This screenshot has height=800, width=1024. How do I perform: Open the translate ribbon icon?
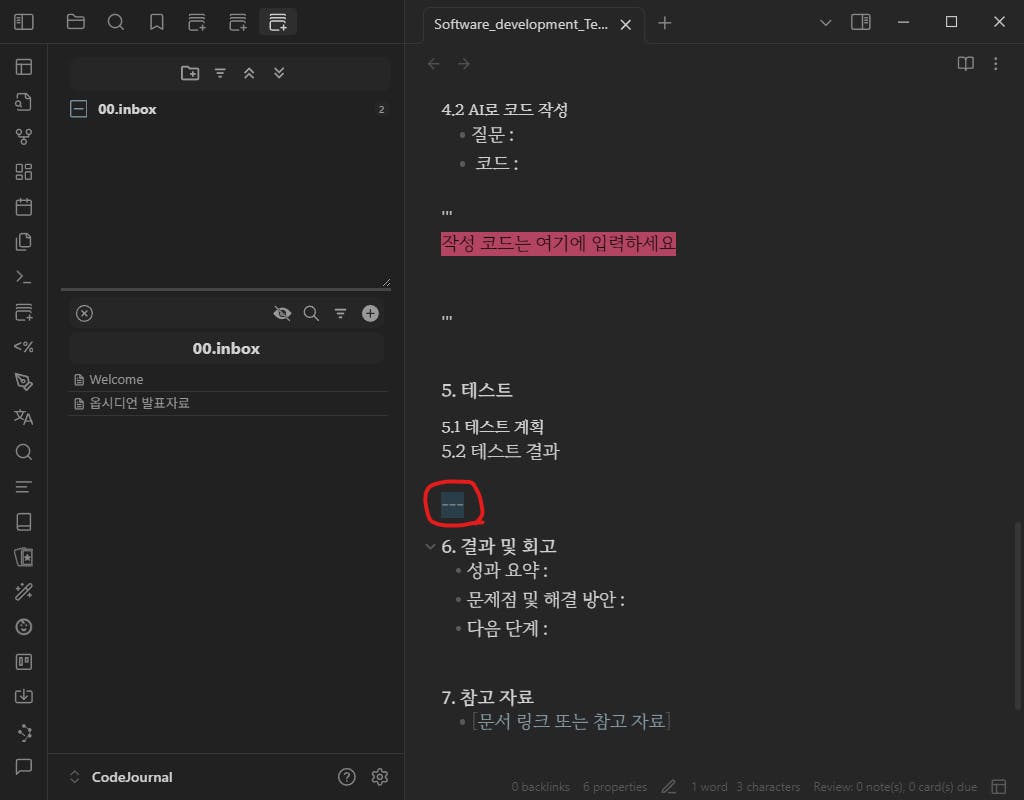tap(24, 417)
